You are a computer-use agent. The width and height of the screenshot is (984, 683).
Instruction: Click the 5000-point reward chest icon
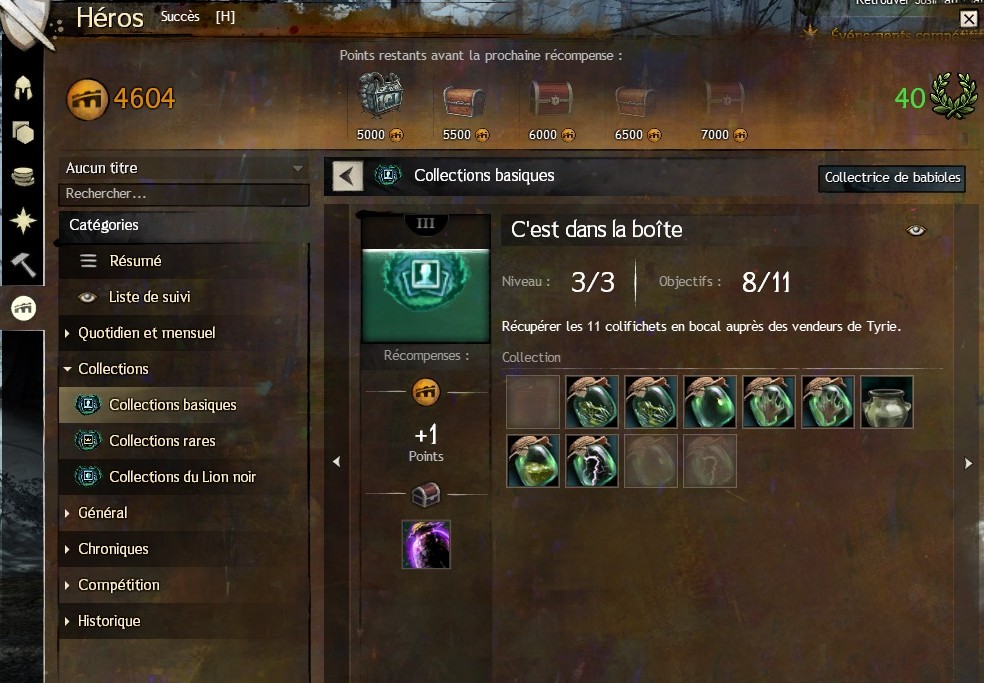pyautogui.click(x=380, y=96)
